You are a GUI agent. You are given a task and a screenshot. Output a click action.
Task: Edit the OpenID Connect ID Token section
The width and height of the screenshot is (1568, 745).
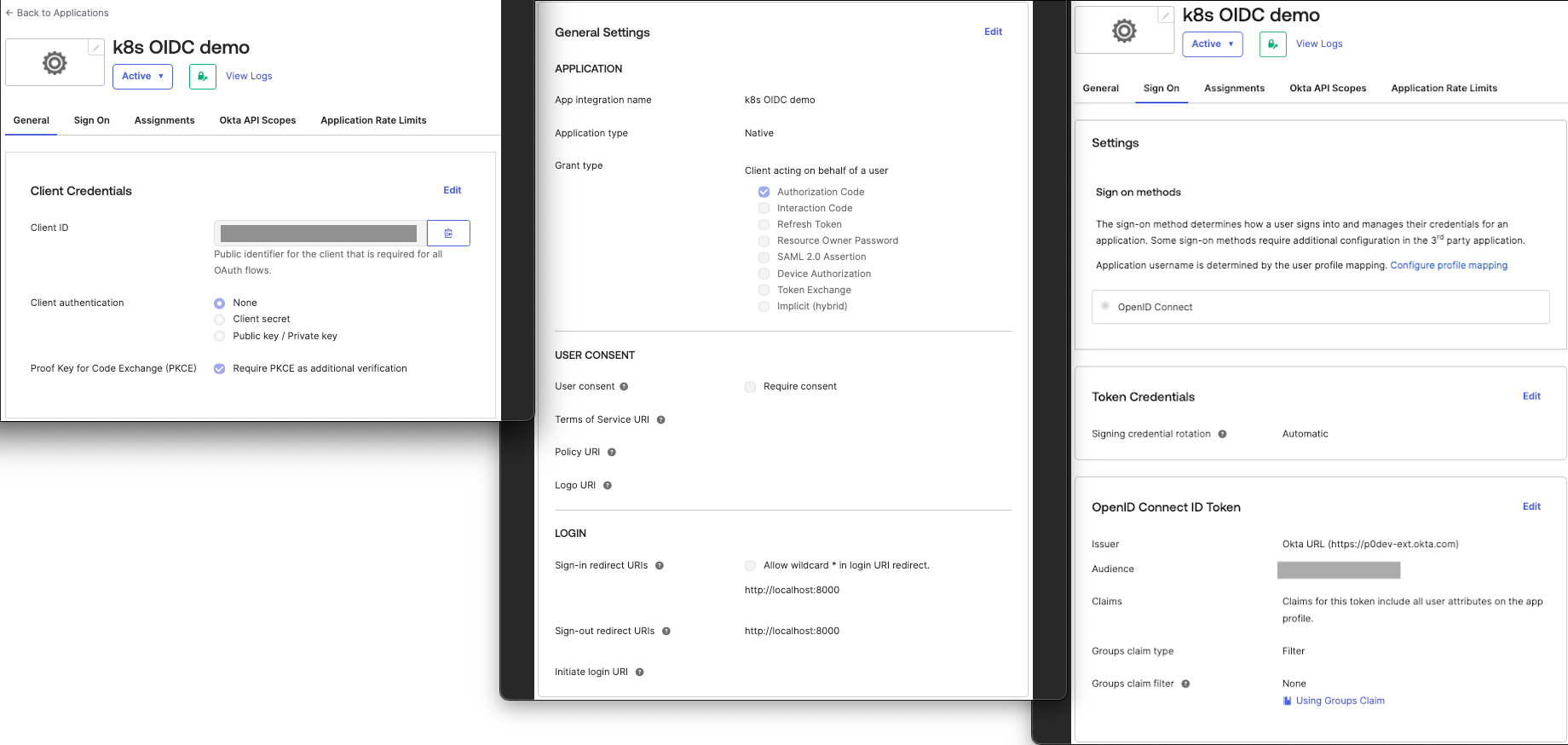click(1531, 507)
